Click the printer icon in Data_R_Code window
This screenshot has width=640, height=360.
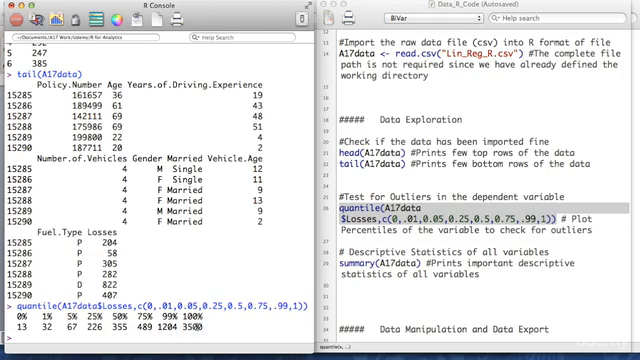click(x=348, y=18)
